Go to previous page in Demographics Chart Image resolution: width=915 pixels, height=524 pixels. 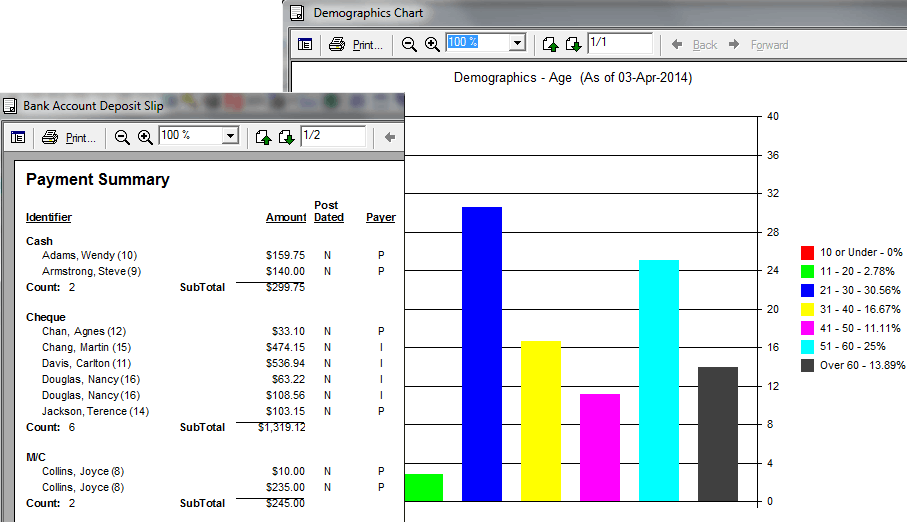pyautogui.click(x=550, y=44)
